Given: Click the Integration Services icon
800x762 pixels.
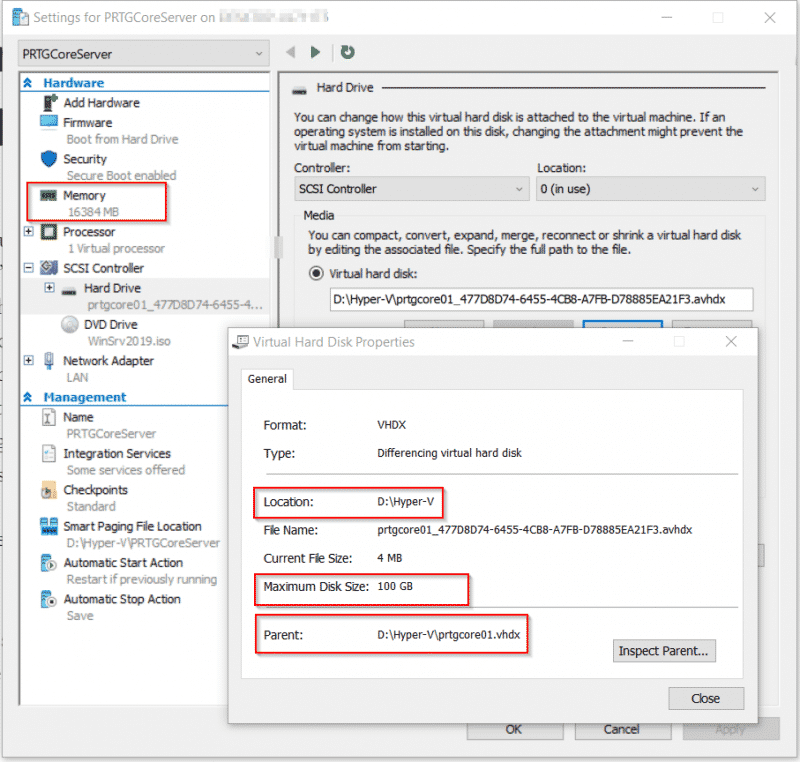Looking at the screenshot, I should pyautogui.click(x=48, y=453).
